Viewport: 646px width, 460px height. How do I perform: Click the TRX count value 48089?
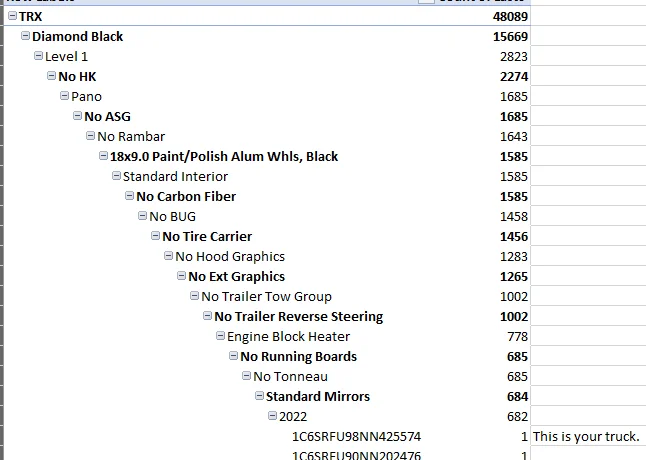pos(510,16)
